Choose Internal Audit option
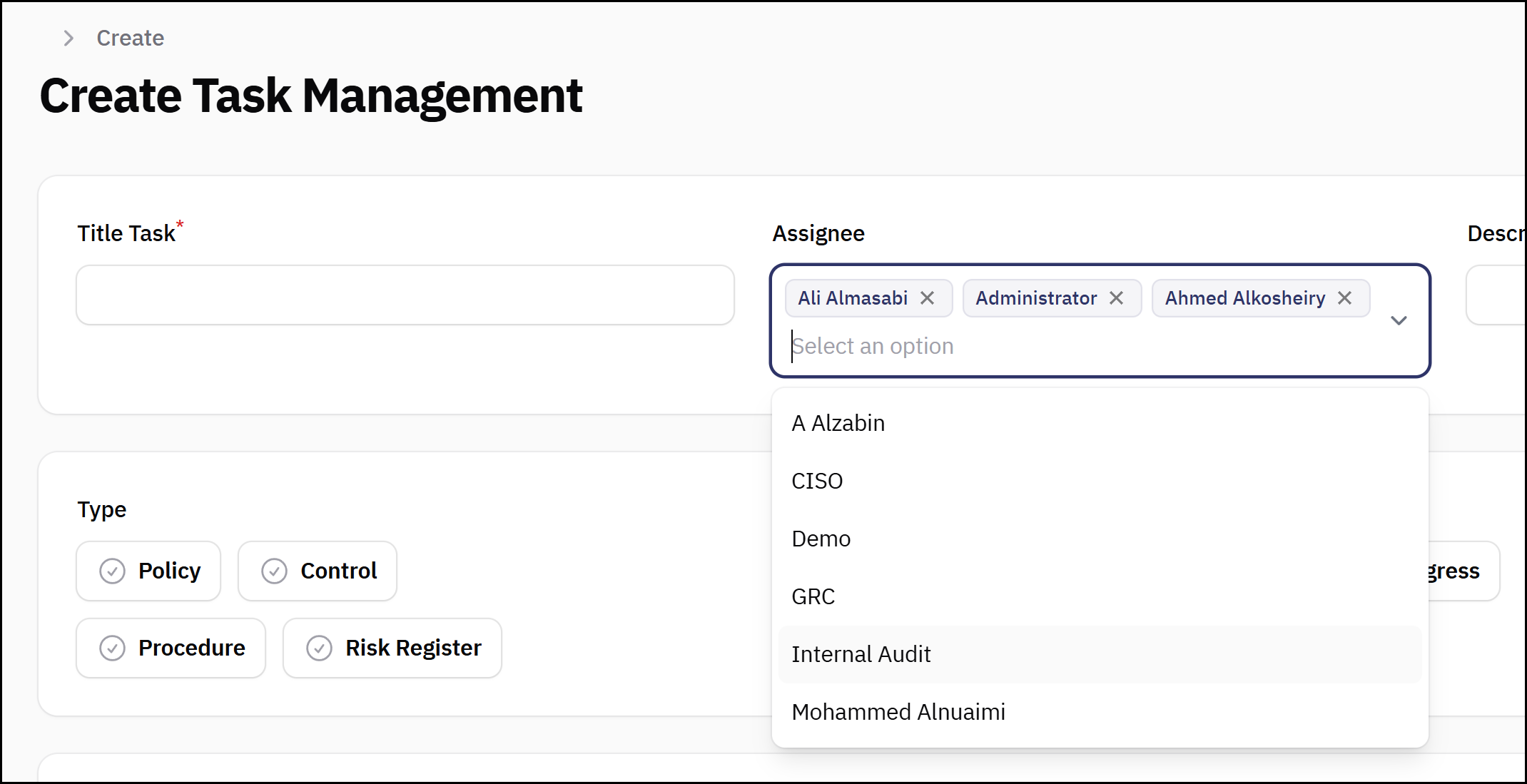 [1100, 654]
